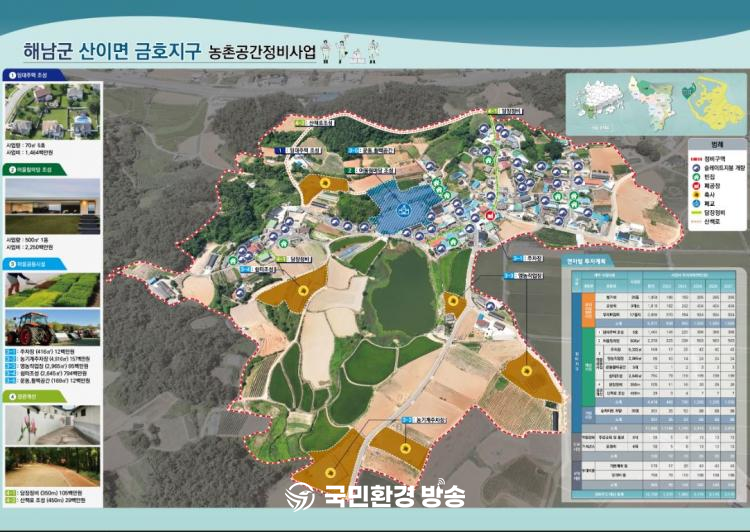Screen dimensions: 750x532
Task: Click the '1 임대주택 조성' map label
Action: pos(298,151)
